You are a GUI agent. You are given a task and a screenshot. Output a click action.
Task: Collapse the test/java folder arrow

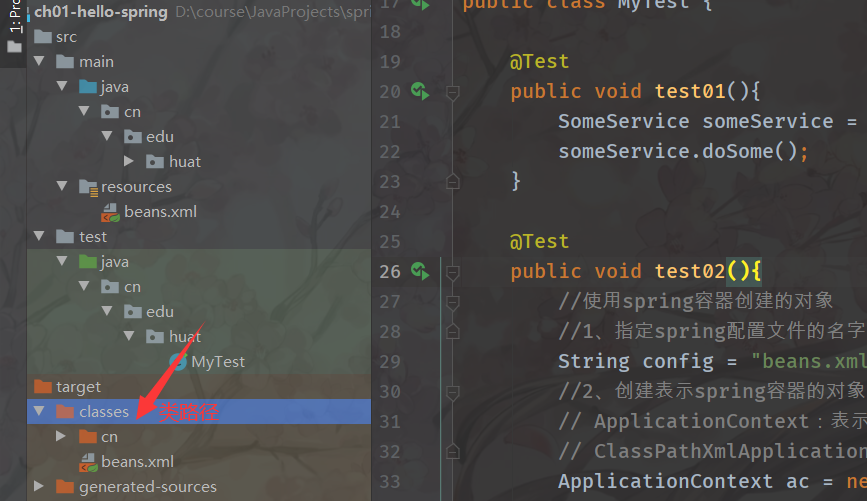(62, 261)
